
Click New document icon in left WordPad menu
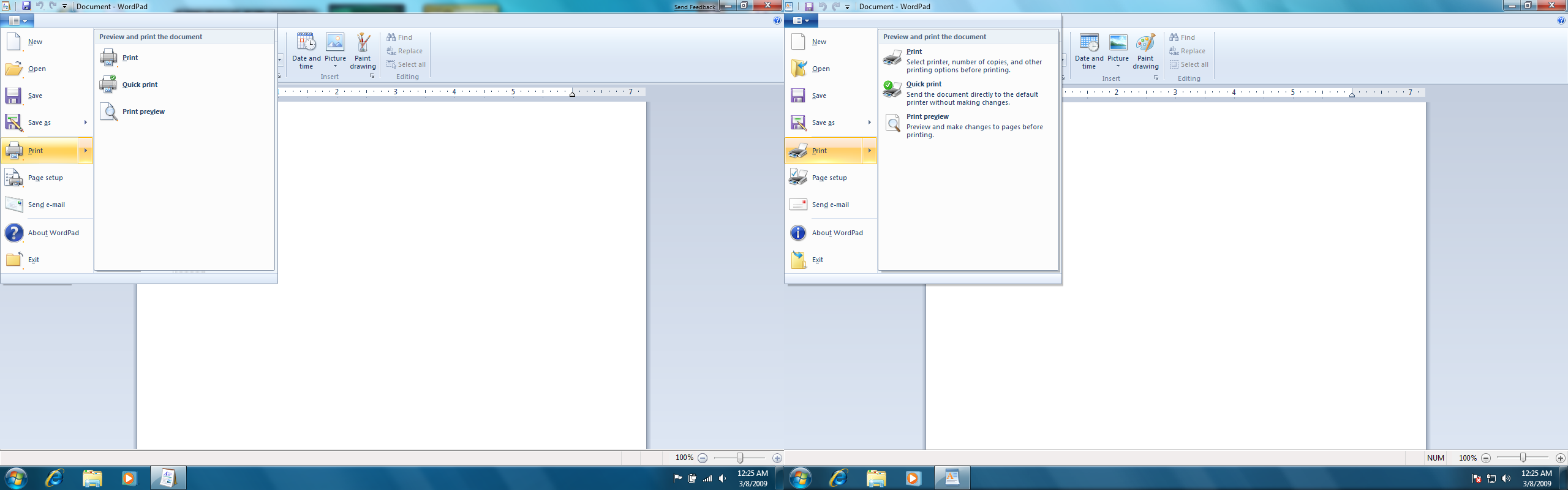pos(13,42)
